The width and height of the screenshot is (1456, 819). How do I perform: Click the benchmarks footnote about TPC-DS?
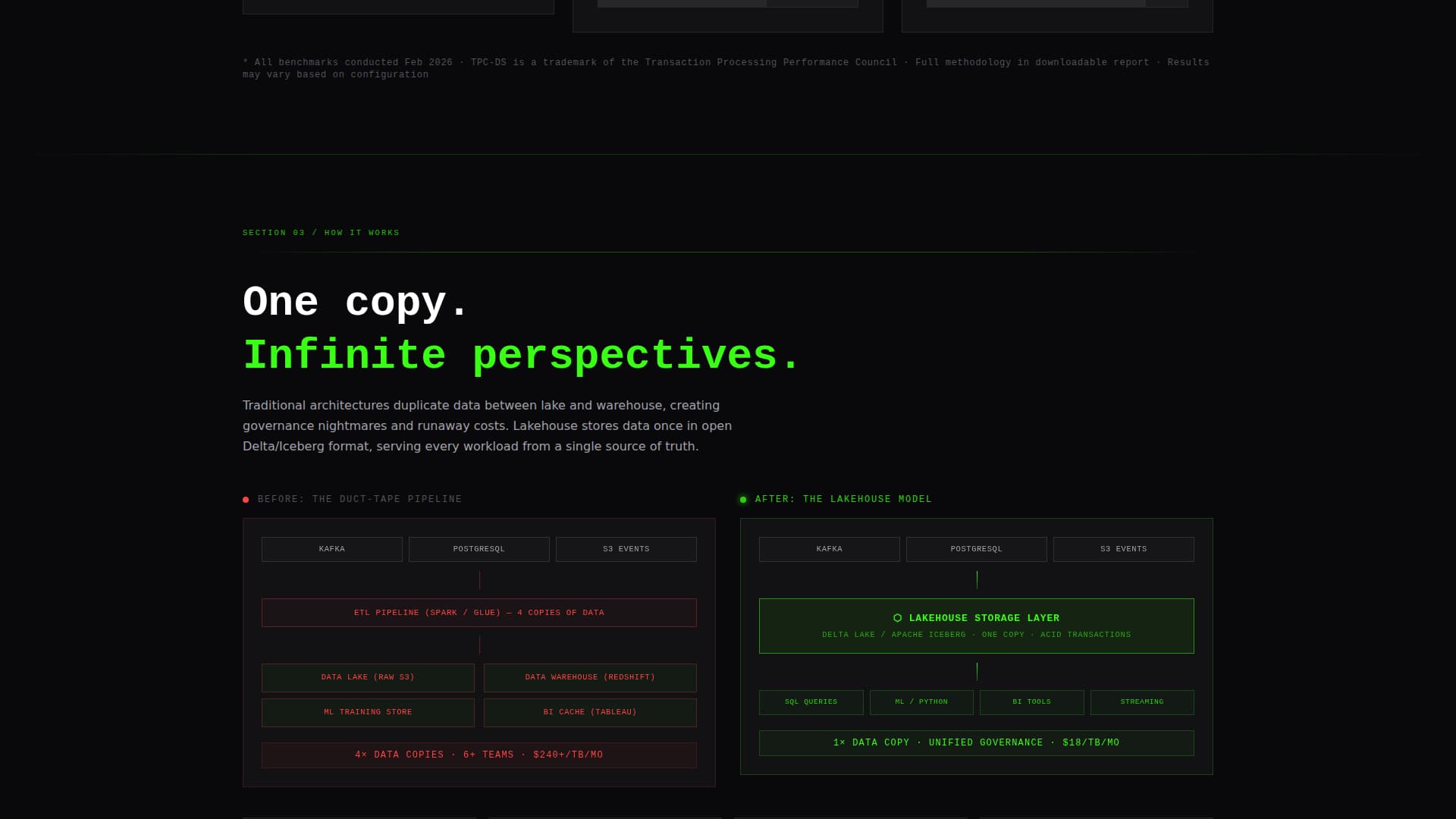(726, 68)
